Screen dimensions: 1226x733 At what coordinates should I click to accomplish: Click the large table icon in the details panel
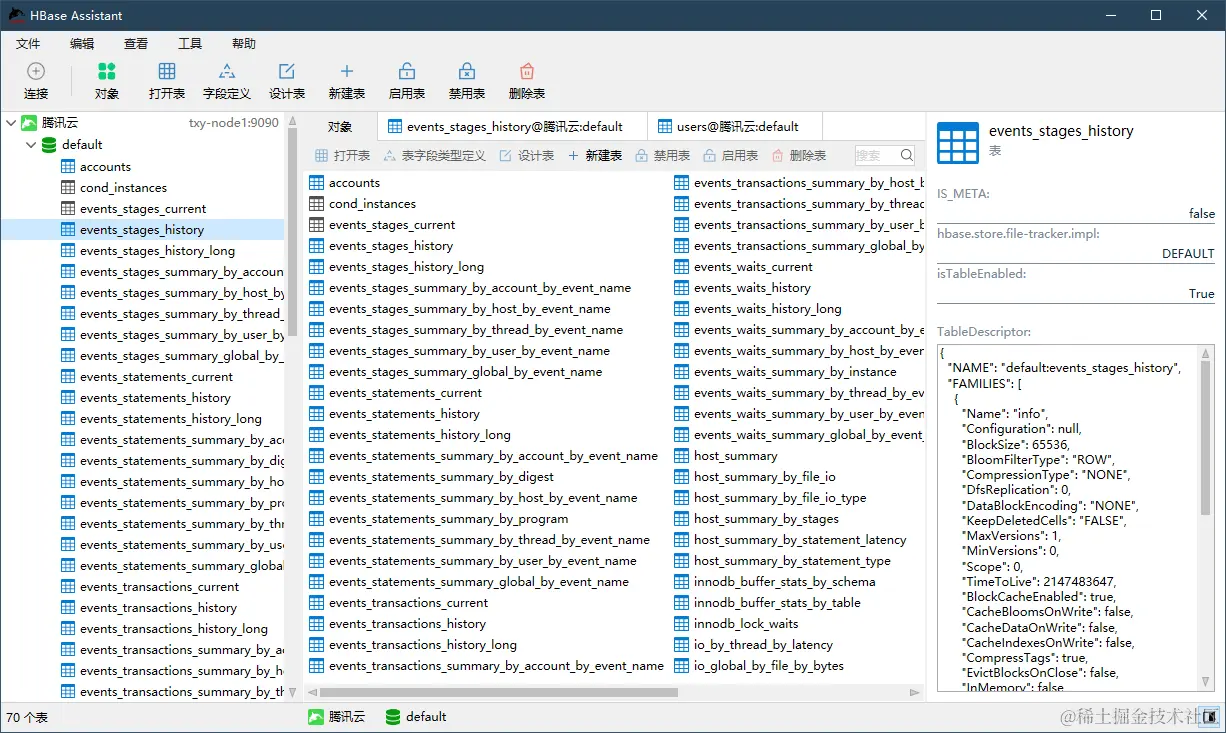click(958, 143)
